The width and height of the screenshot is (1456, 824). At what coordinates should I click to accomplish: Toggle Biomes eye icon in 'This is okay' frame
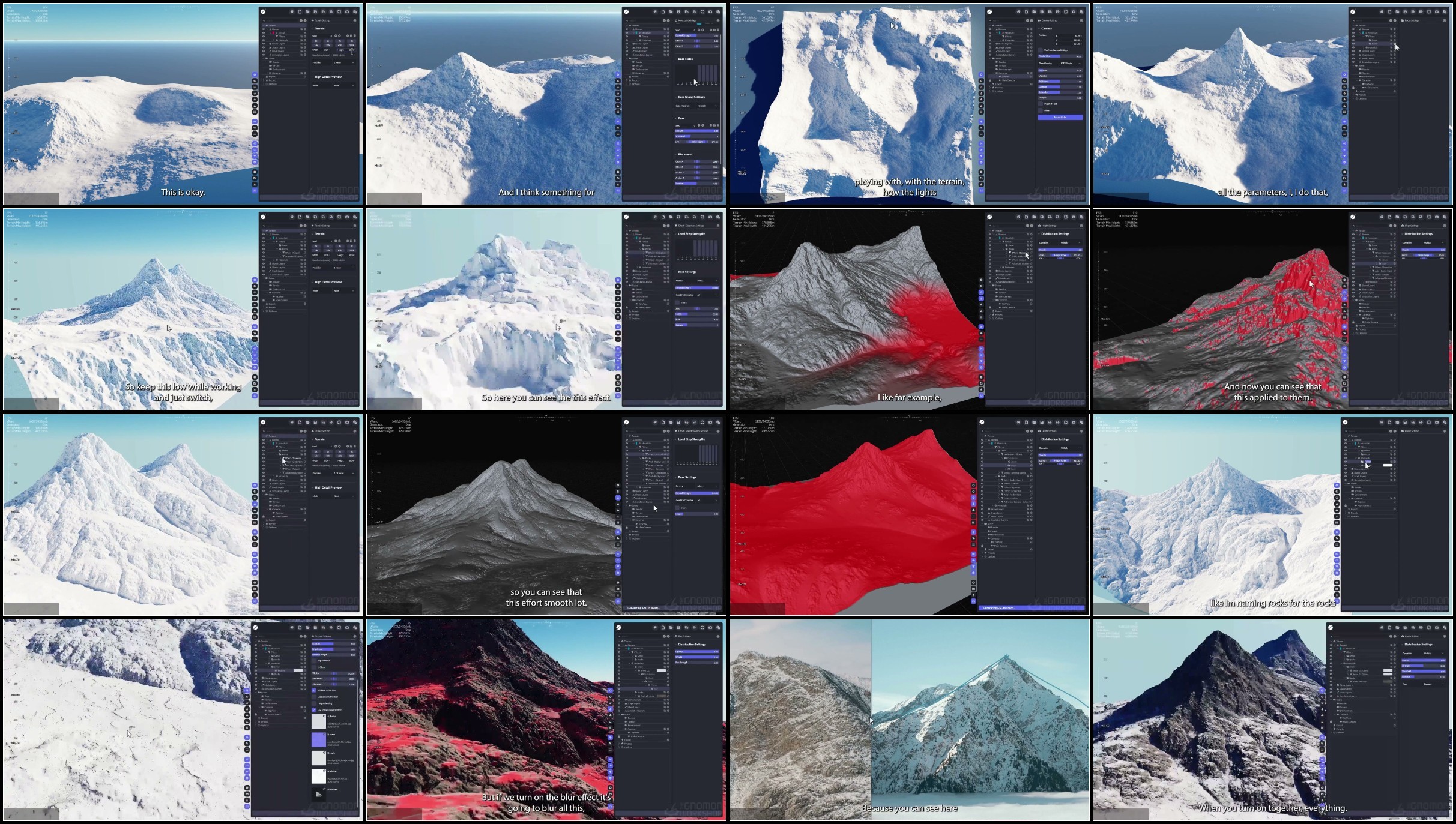[264, 29]
